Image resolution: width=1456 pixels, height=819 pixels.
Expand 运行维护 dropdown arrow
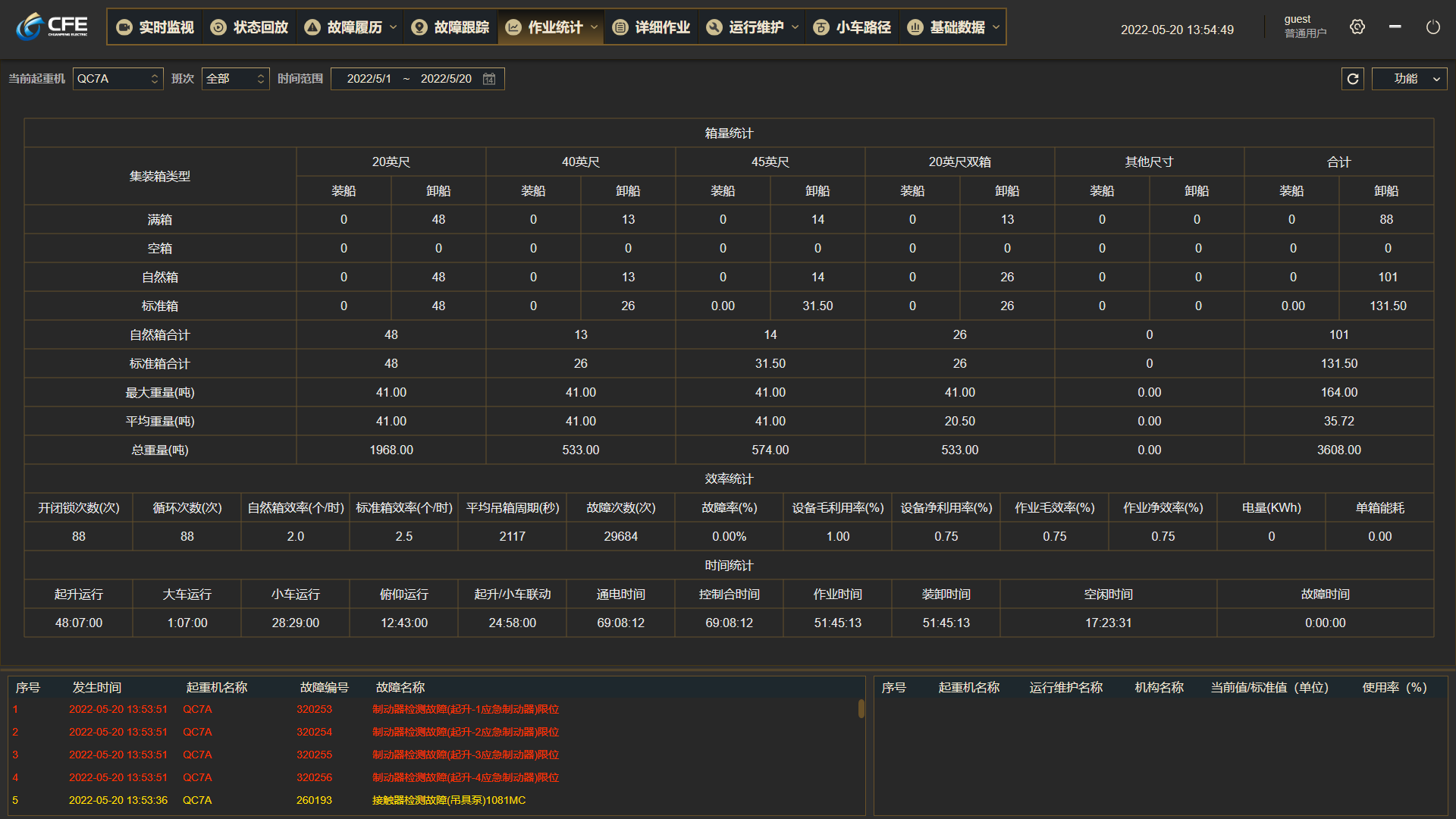[x=795, y=27]
